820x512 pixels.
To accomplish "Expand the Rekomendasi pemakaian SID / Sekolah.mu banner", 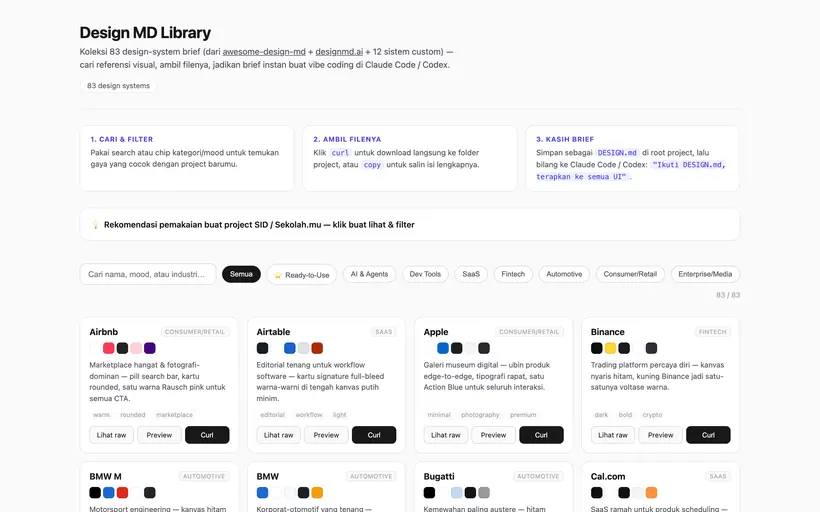I will [409, 224].
